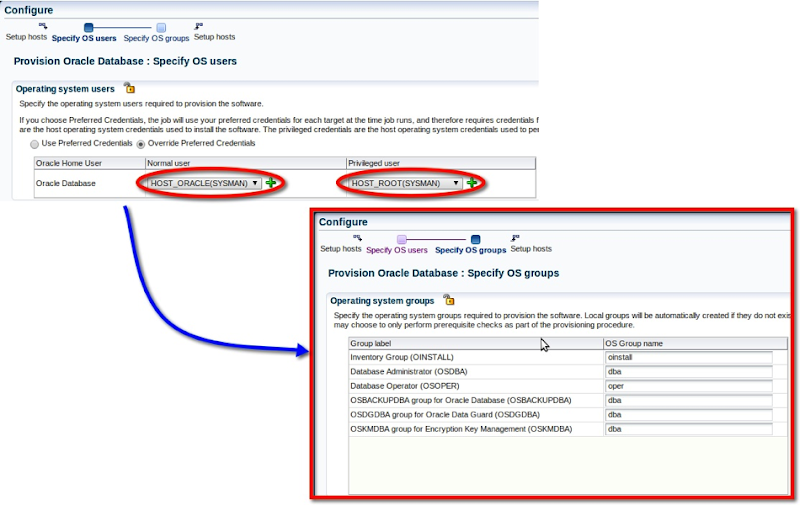This screenshot has width=800, height=505.
Task: Select Override Preferred Credentials radio button
Action: click(141, 144)
